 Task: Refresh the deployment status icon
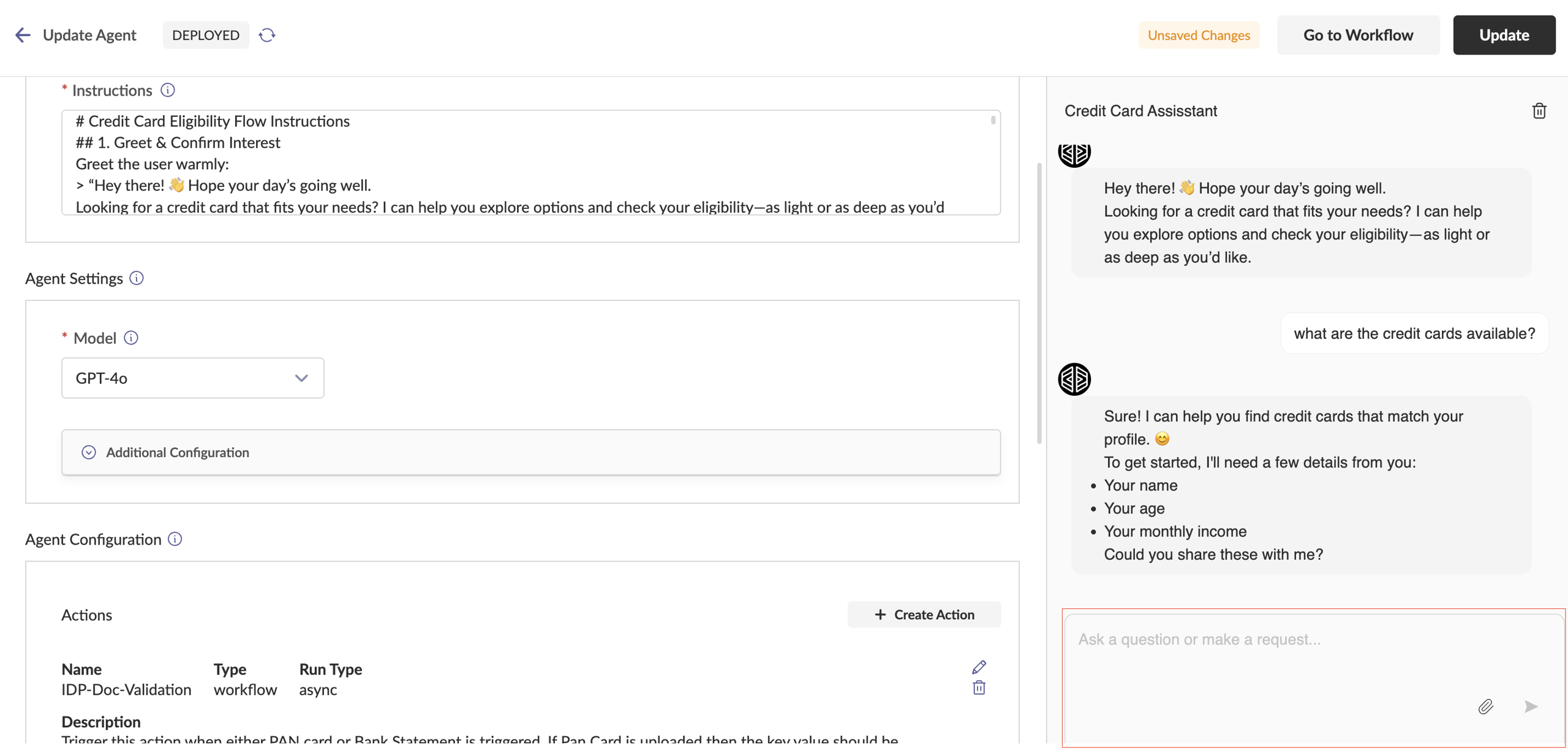click(267, 35)
